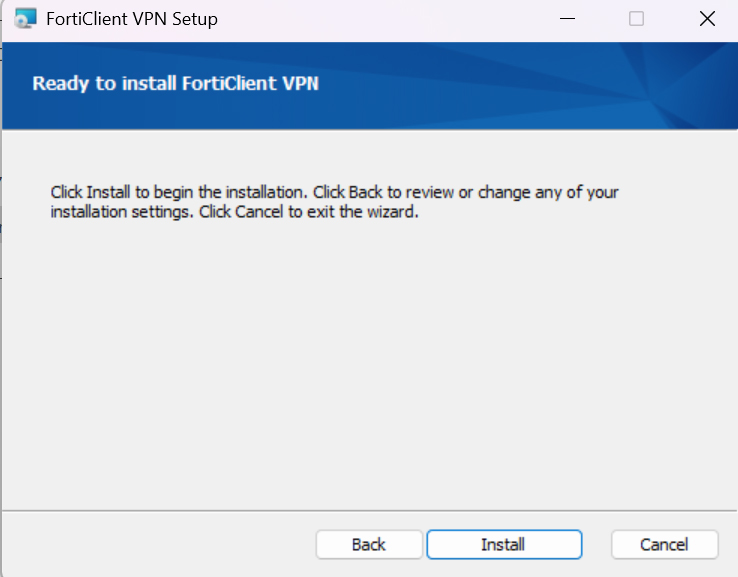Click the word "Install" in the instruction text
The height and width of the screenshot is (577, 738).
(x=107, y=191)
